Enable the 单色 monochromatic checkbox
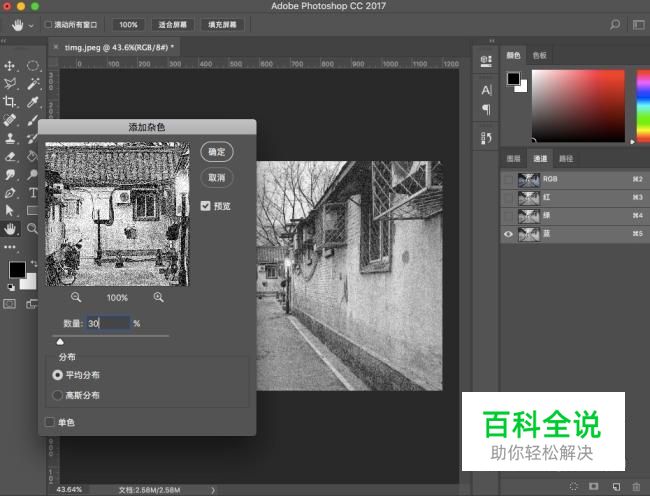Viewport: 650px width, 496px height. 50,422
